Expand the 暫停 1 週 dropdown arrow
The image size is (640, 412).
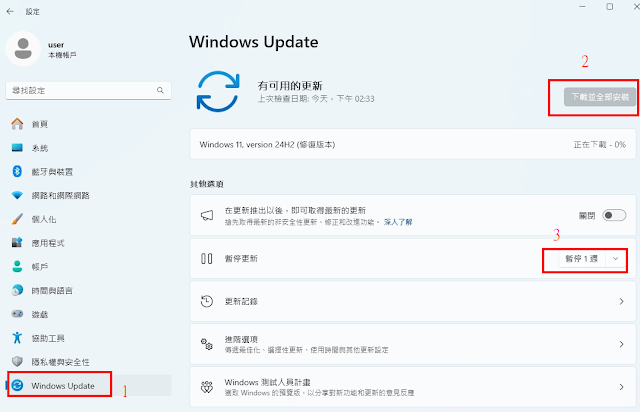[x=616, y=258]
